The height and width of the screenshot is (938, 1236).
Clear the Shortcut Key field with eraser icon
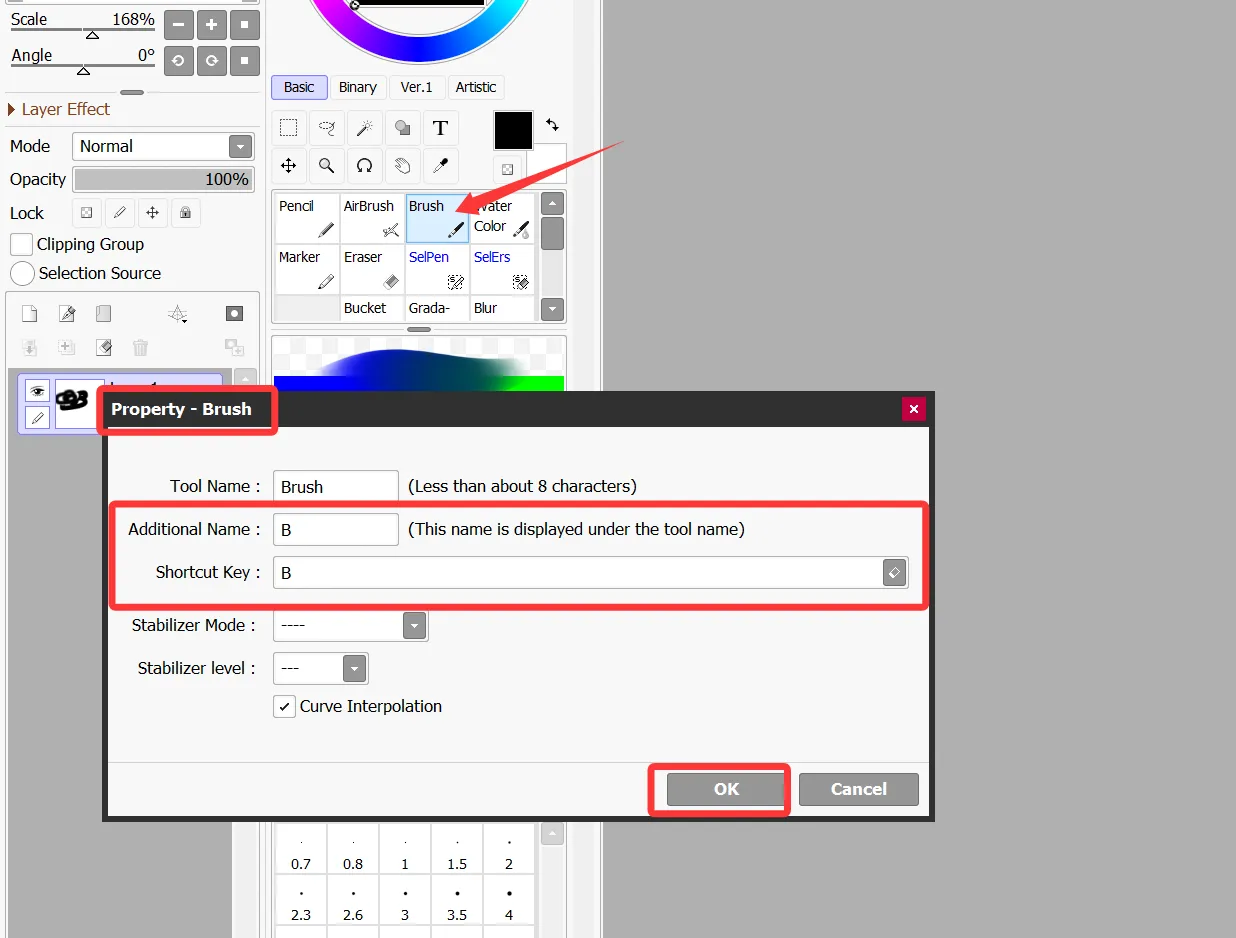(x=894, y=573)
